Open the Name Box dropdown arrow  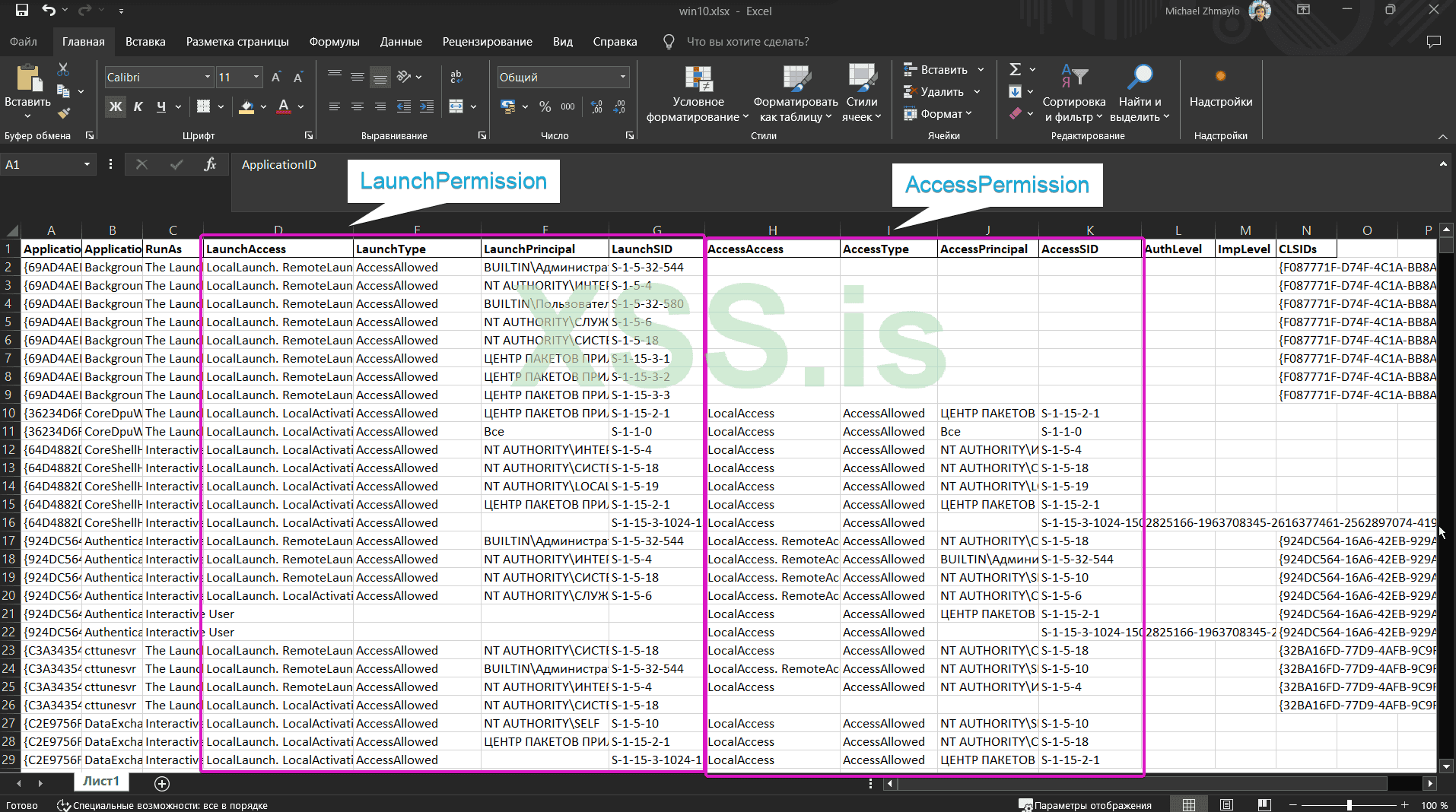pos(87,164)
